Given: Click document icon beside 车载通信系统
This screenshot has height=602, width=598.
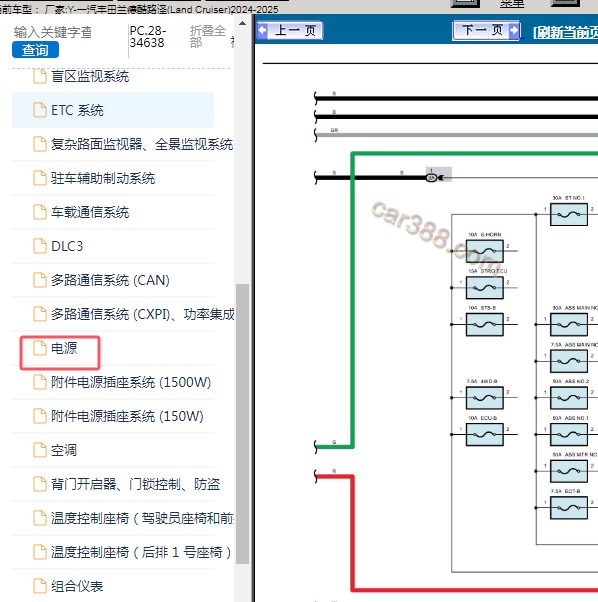Looking at the screenshot, I should [x=40, y=212].
